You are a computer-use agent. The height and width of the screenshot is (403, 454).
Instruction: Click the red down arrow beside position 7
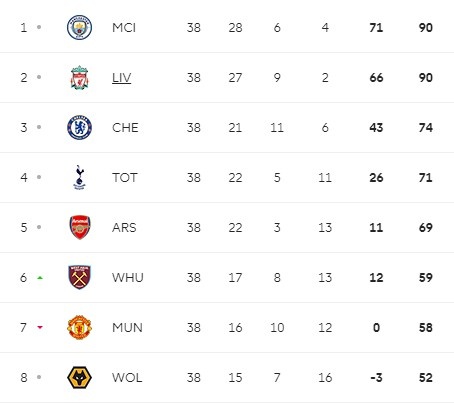(x=40, y=327)
